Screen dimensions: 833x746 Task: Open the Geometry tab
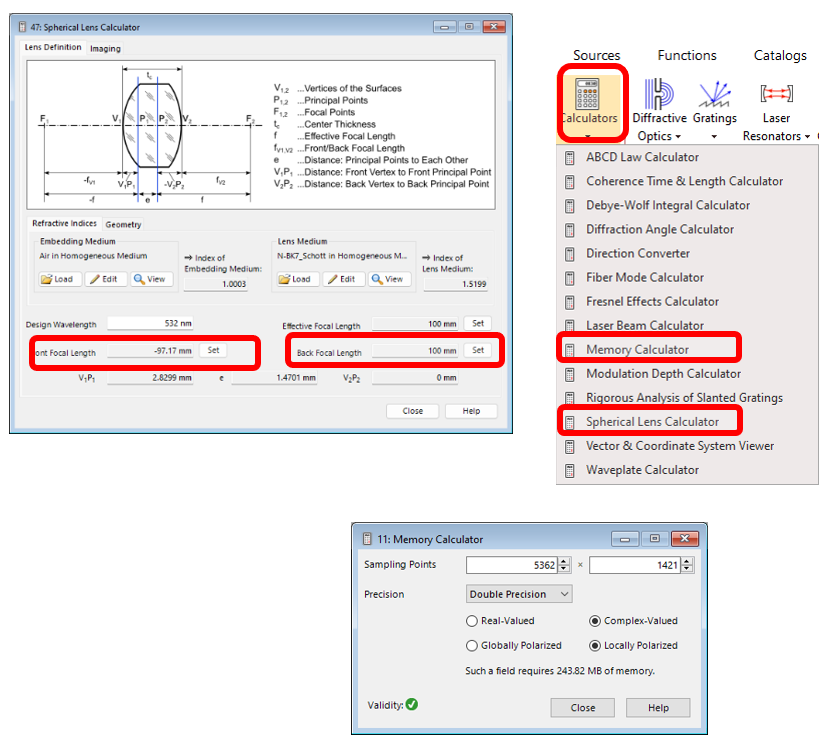123,225
